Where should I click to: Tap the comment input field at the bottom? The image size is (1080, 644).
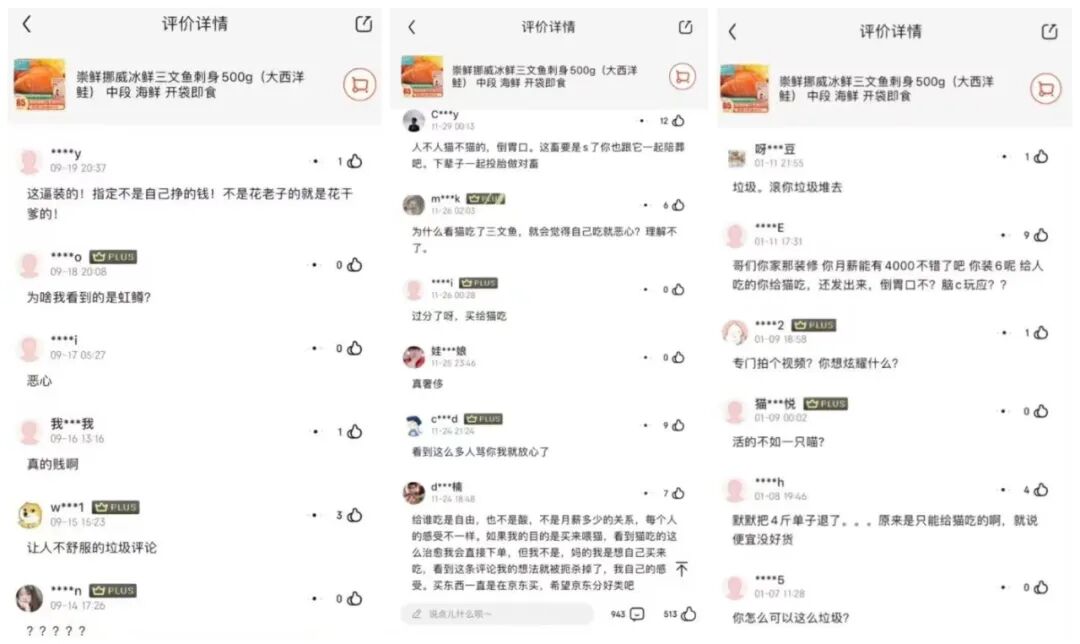point(497,614)
